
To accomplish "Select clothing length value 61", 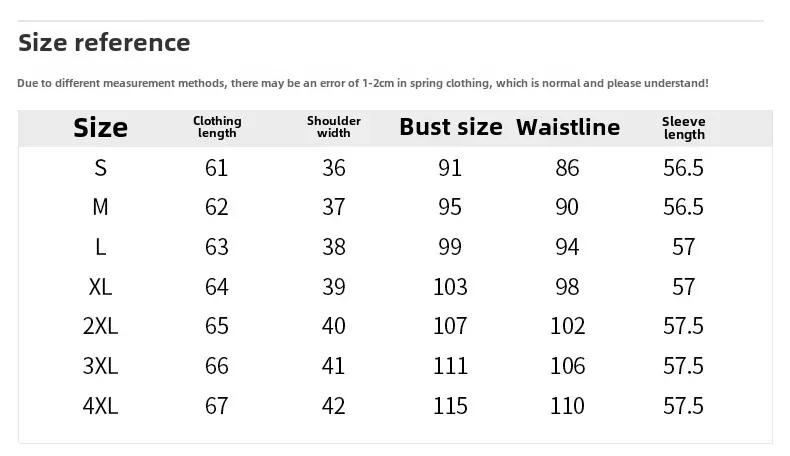I will [x=217, y=168].
